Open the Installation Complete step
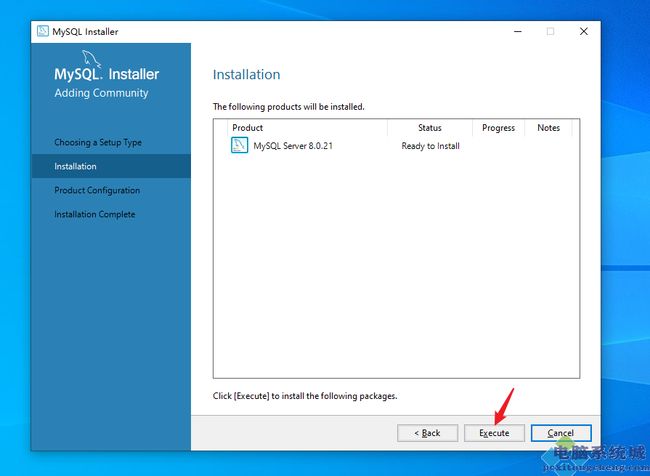Viewport: 650px width, 476px height. coord(95,214)
